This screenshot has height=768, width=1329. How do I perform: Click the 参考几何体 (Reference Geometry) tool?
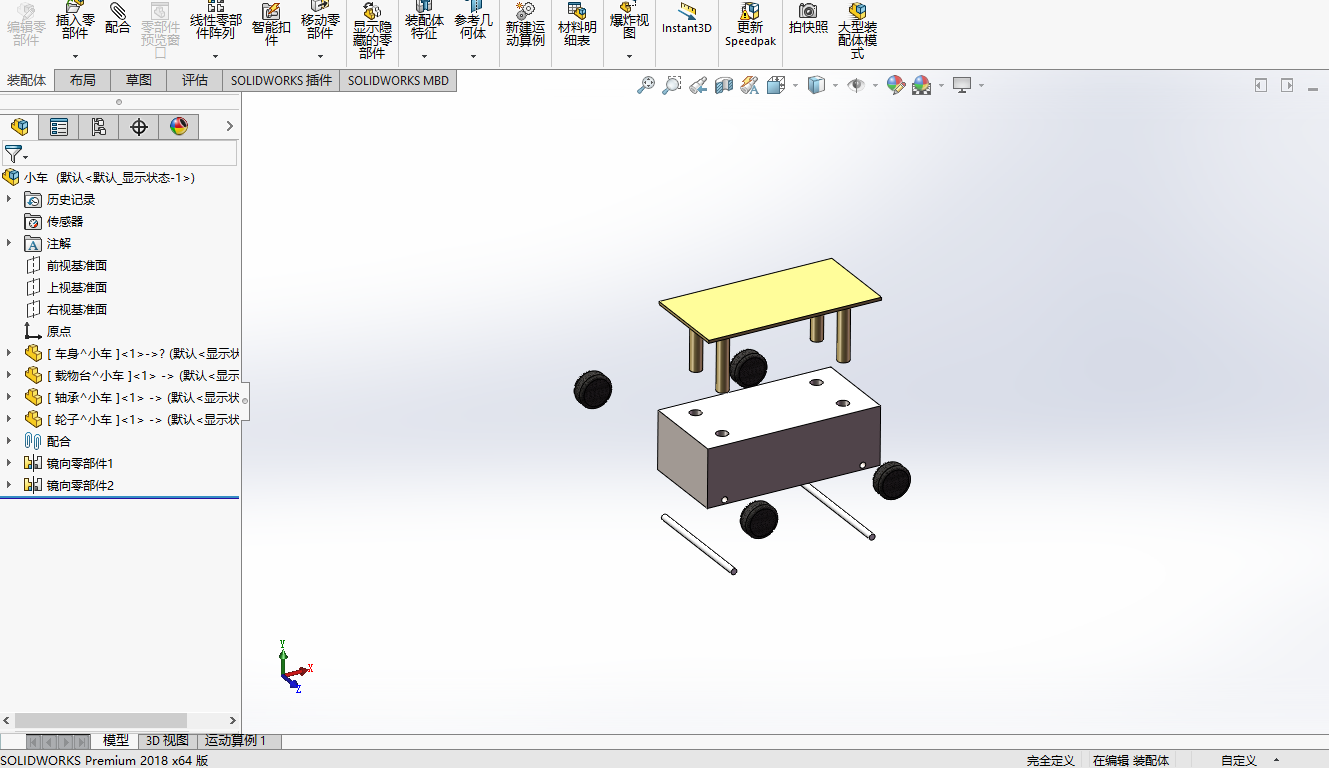[x=473, y=20]
